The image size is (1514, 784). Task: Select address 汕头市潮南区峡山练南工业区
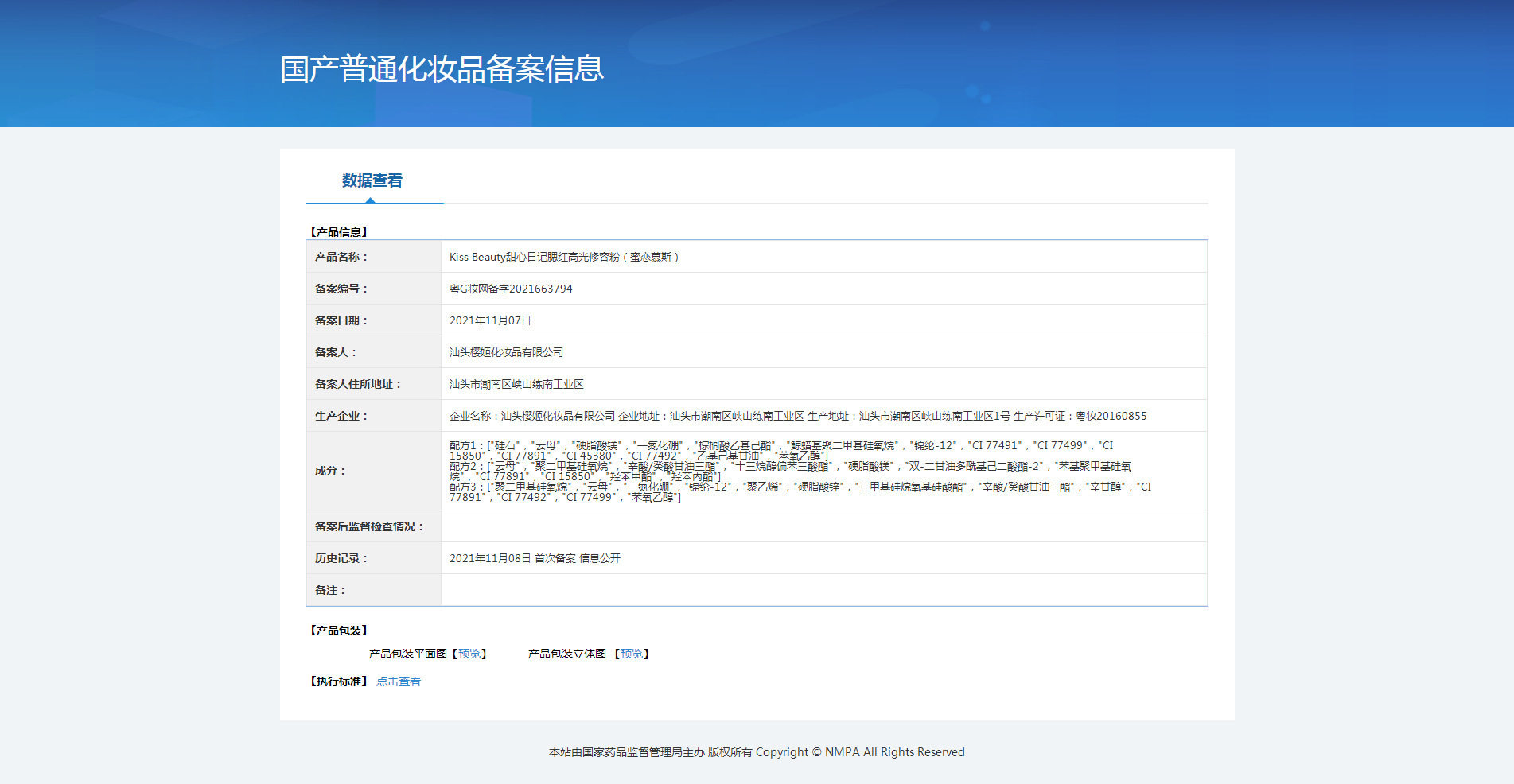[516, 384]
